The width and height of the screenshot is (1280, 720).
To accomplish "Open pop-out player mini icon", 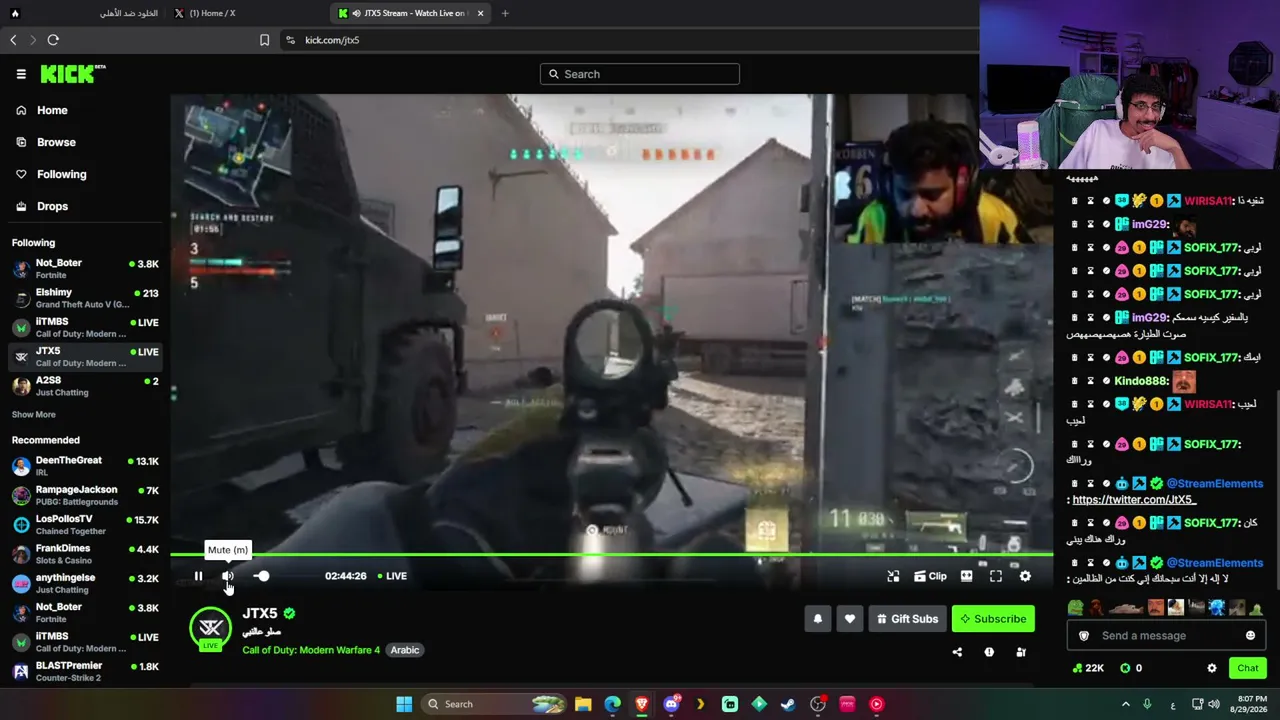I will [x=893, y=576].
